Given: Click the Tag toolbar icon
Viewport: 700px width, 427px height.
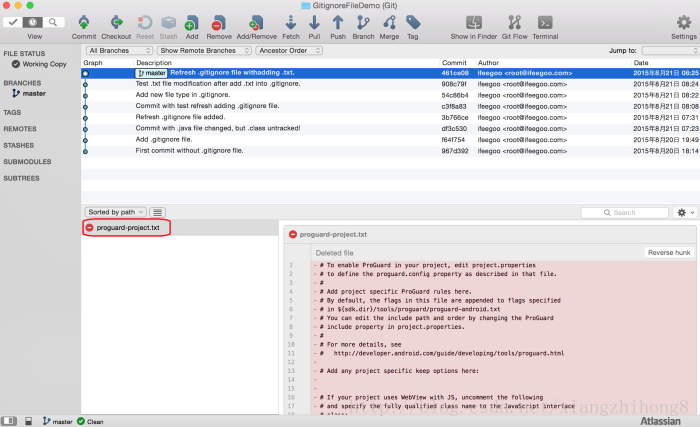Looking at the screenshot, I should coord(413,22).
